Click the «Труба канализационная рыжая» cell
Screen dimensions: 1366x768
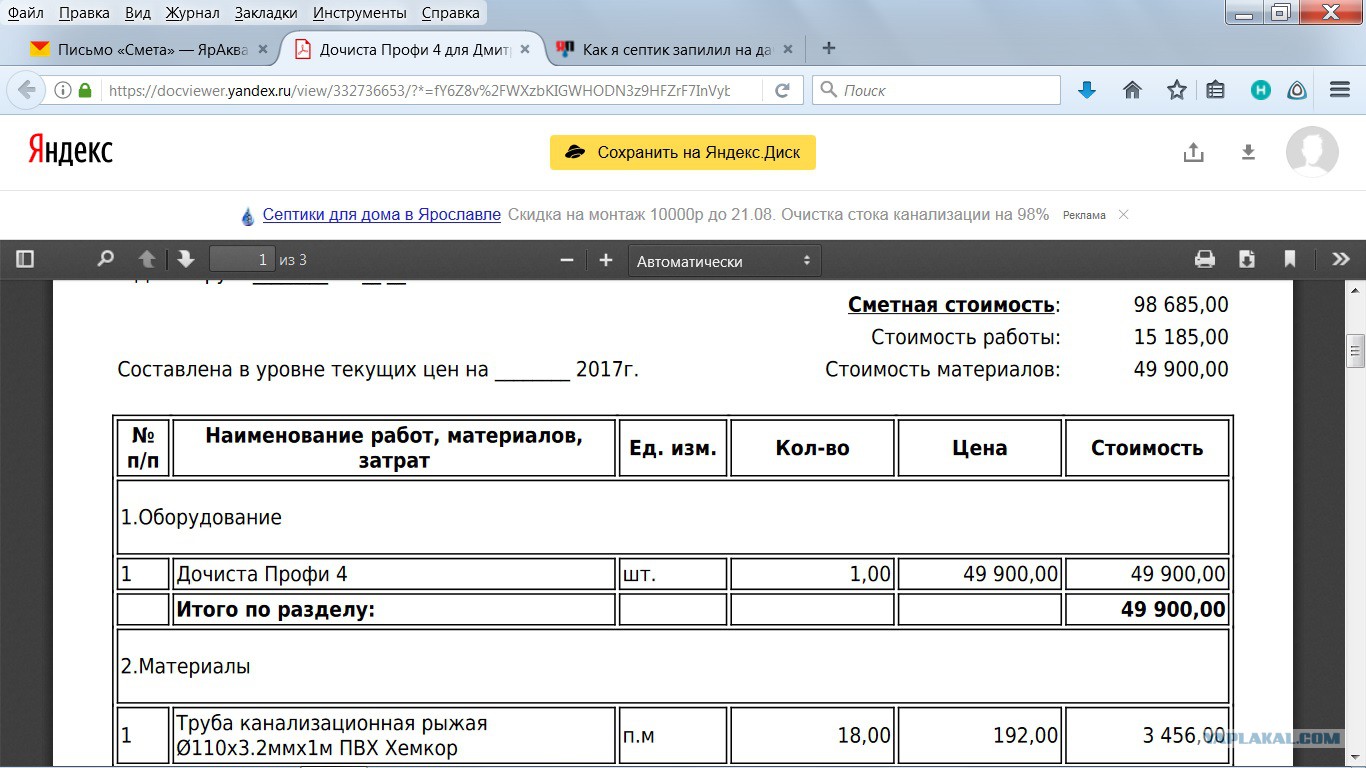(x=393, y=736)
